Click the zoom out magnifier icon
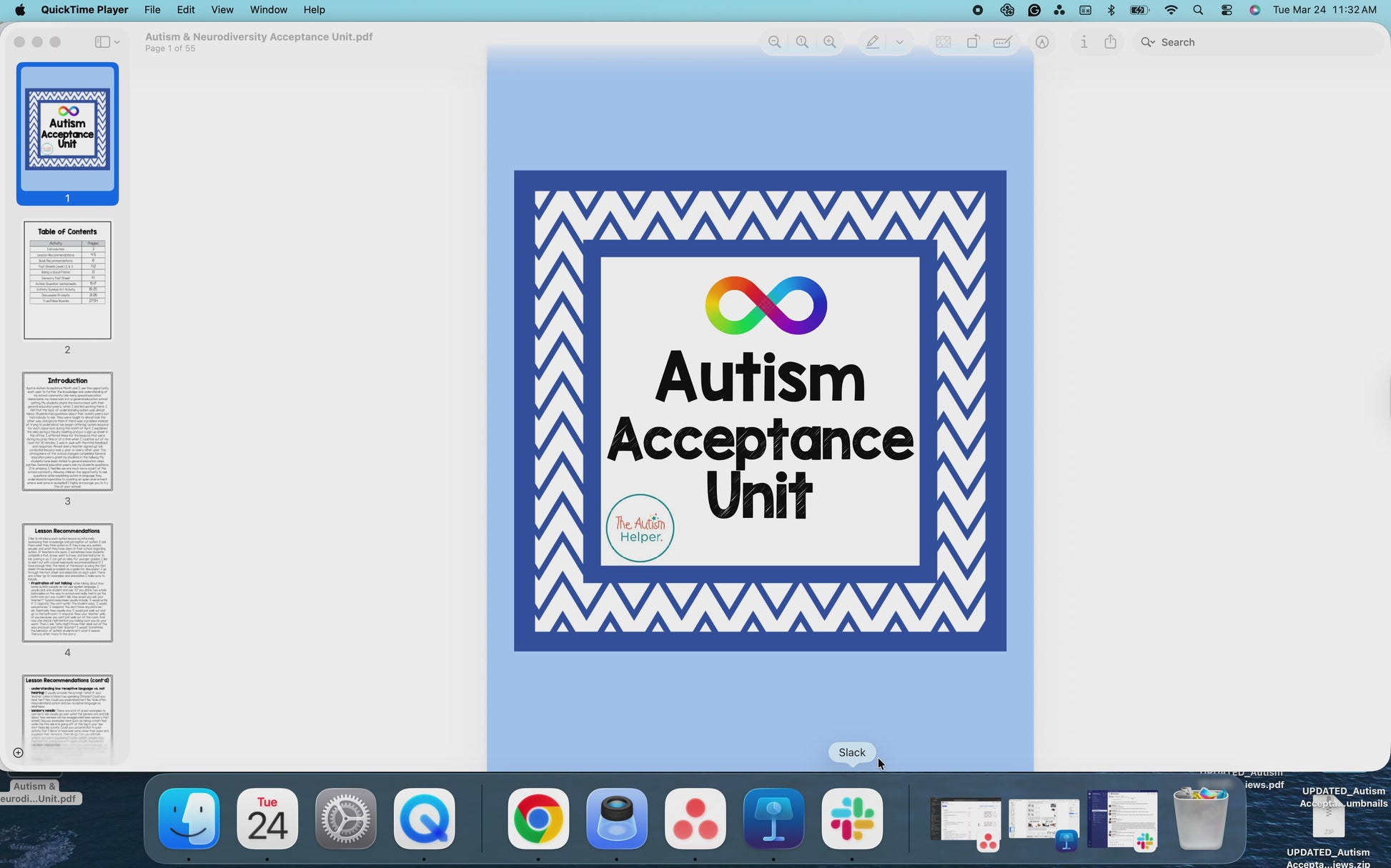This screenshot has width=1391, height=868. click(x=774, y=42)
